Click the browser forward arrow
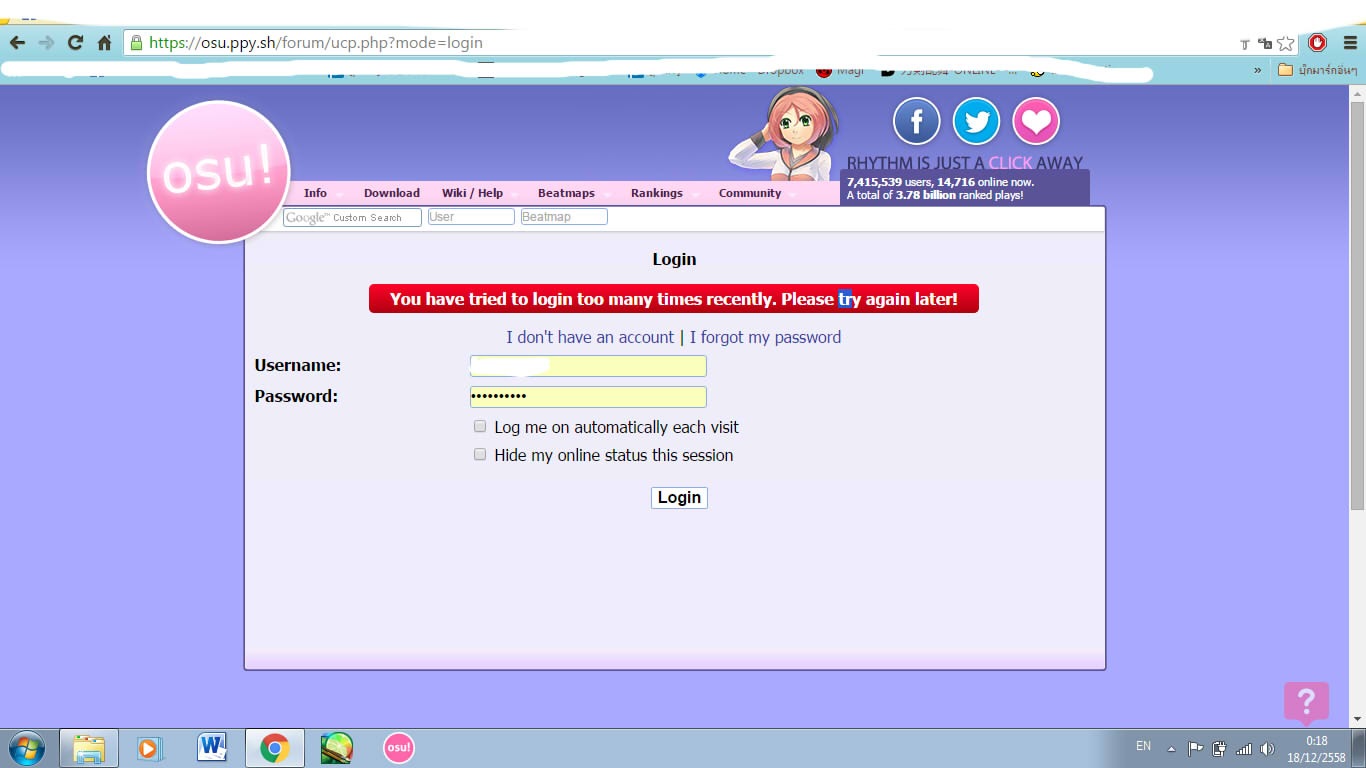This screenshot has height=768, width=1366. [46, 43]
